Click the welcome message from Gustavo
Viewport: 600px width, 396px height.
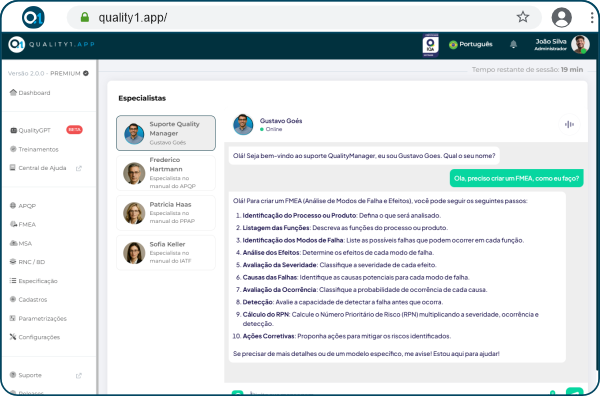(364, 156)
